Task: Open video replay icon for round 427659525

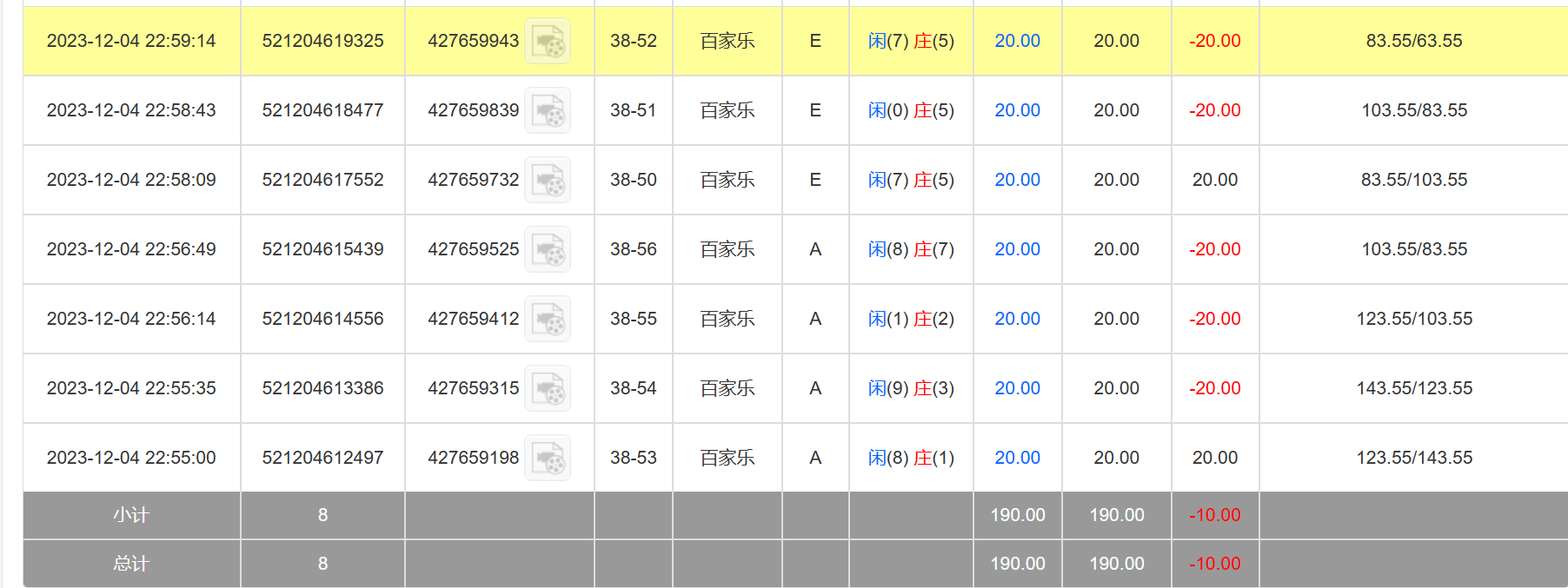Action: point(548,249)
